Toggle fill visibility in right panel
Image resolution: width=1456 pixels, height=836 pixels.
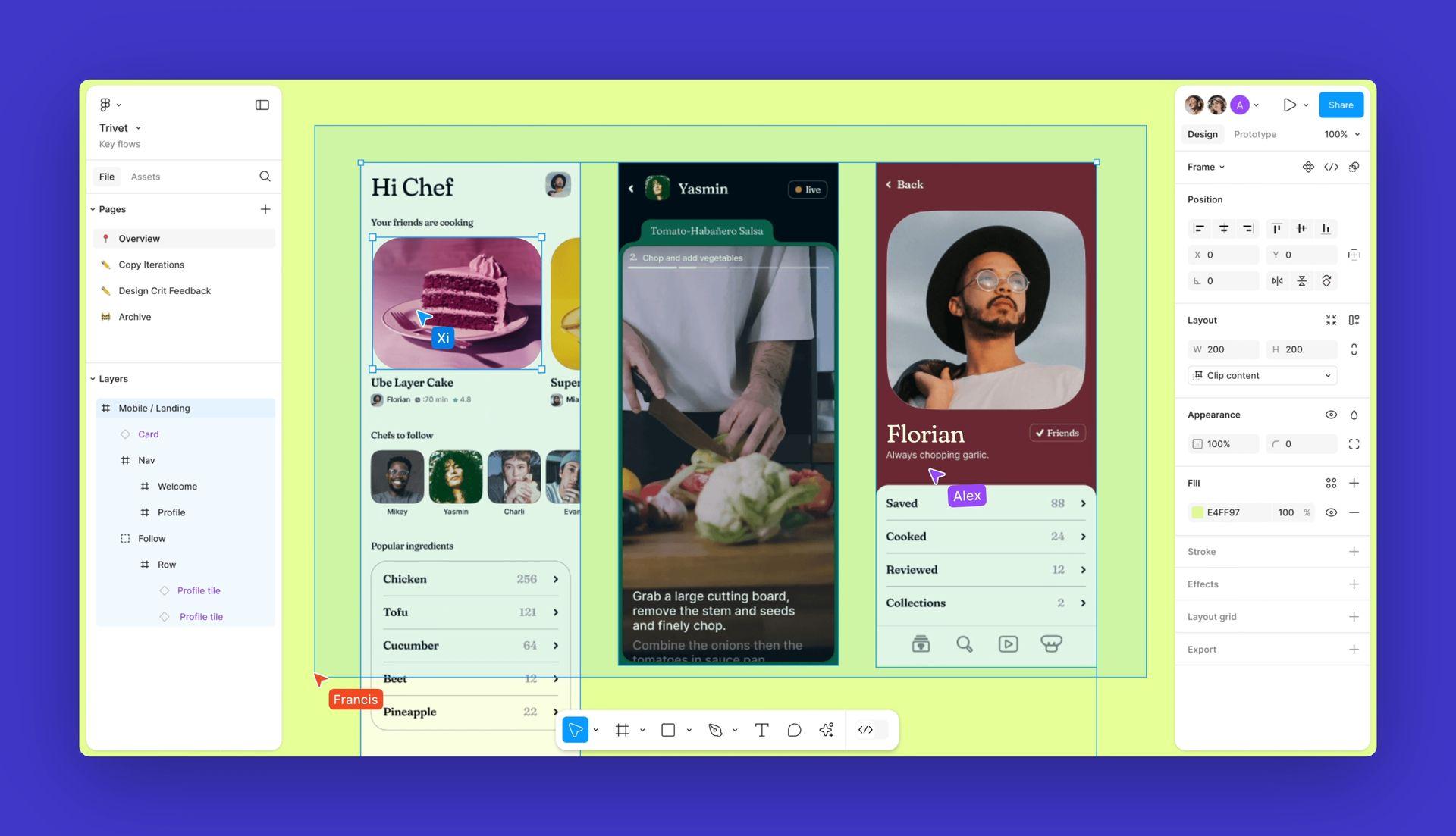point(1330,512)
